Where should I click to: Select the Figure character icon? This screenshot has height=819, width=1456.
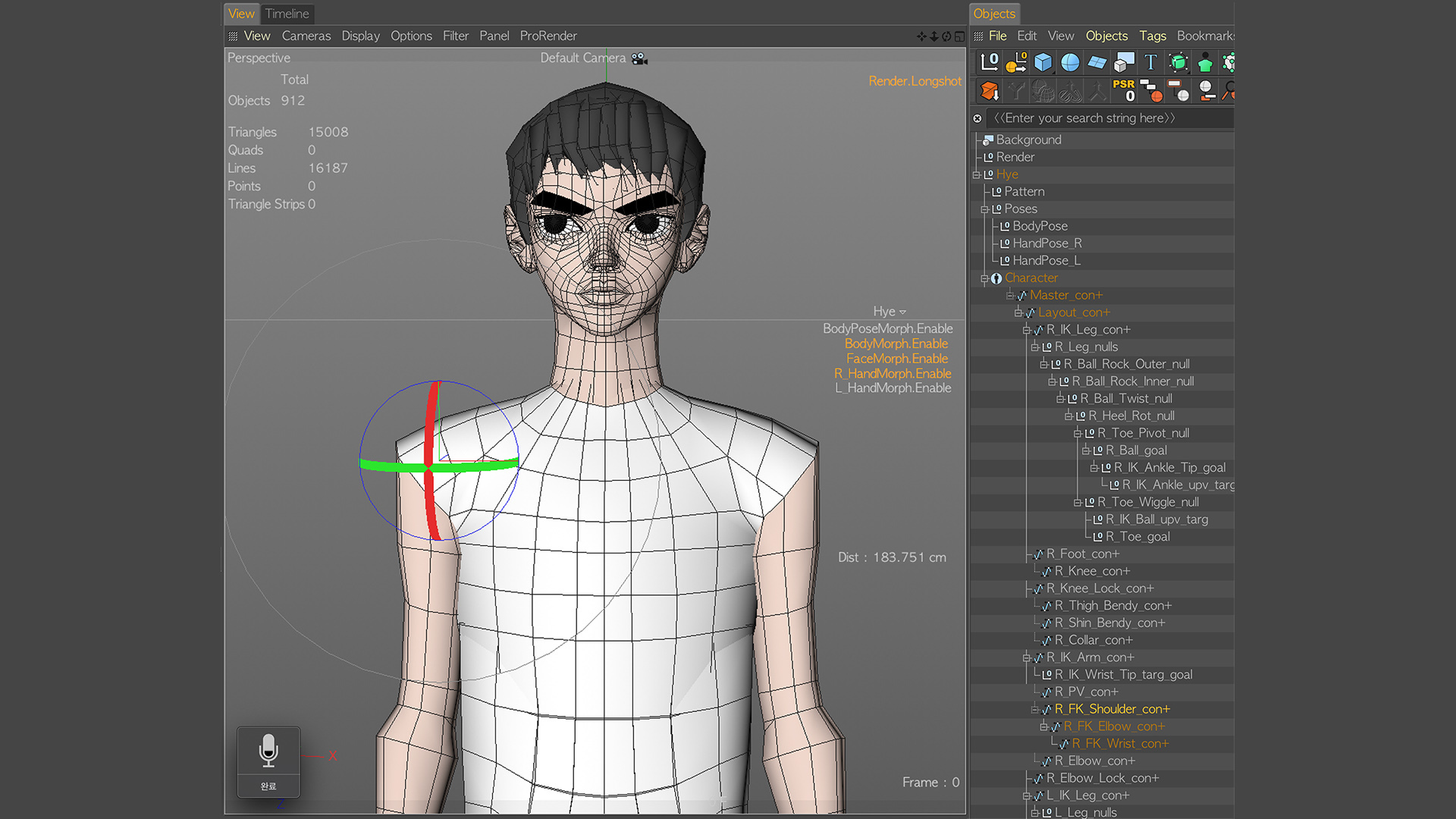pos(1205,62)
